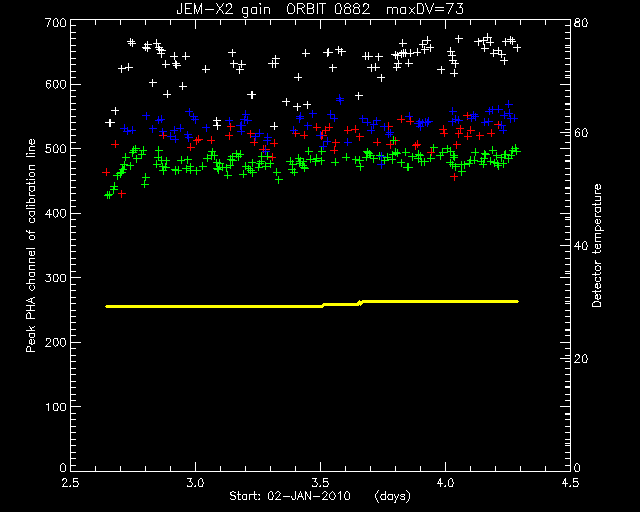
Task: Click the 40 label on right axis
Action: [x=581, y=246]
